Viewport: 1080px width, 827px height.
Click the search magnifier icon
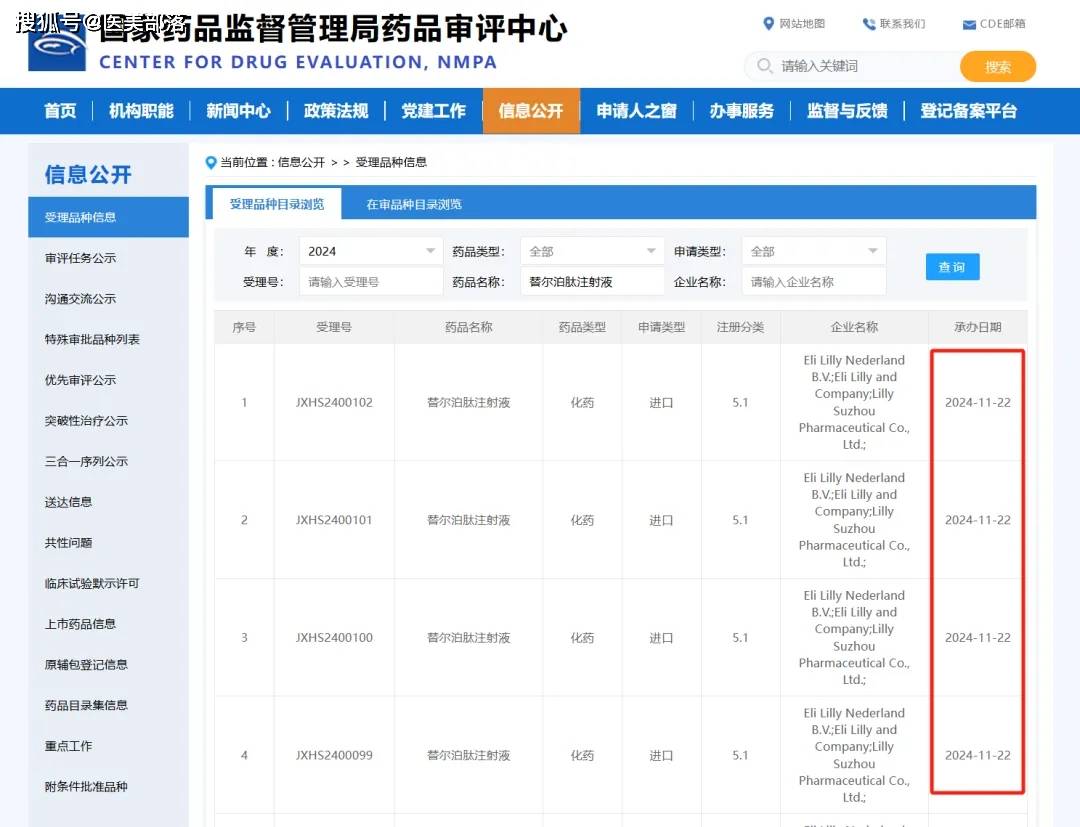click(764, 66)
